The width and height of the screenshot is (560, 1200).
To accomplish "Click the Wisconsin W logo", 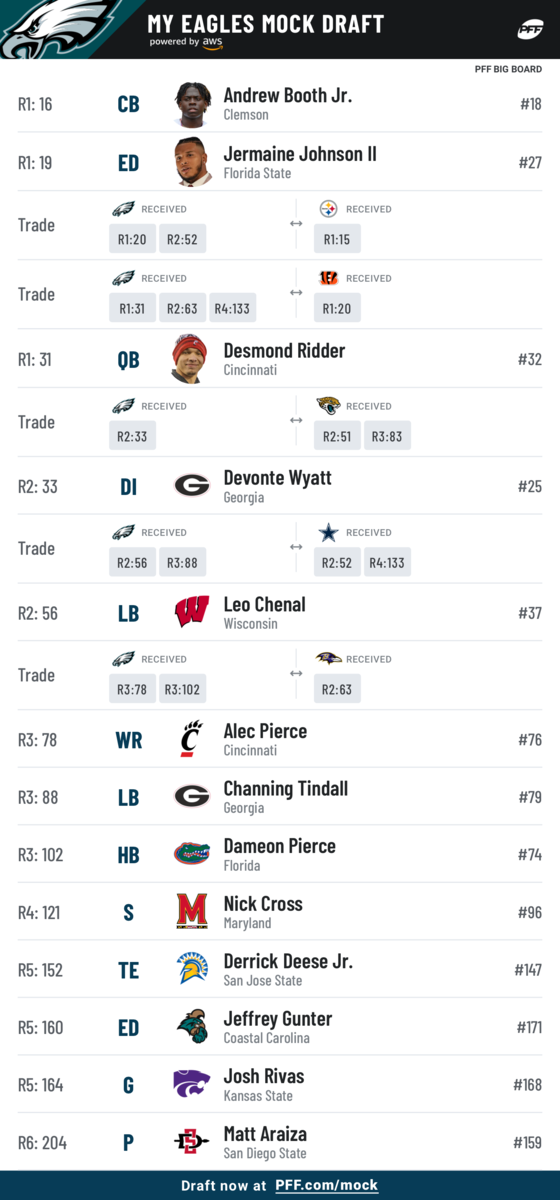I will tap(192, 612).
